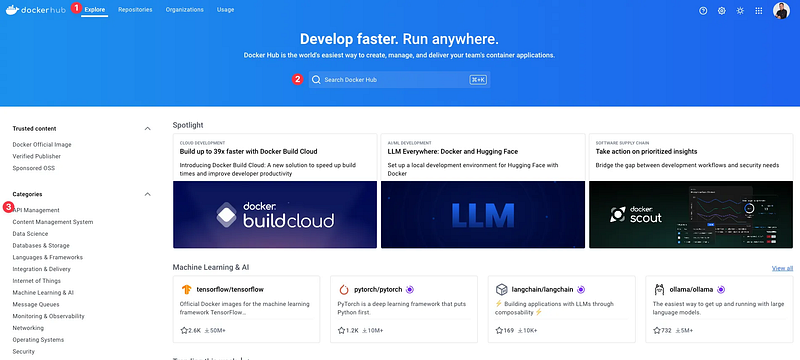Image resolution: width=800 pixels, height=360 pixels.
Task: Focus the Search Docker Hub field
Action: pyautogui.click(x=399, y=80)
